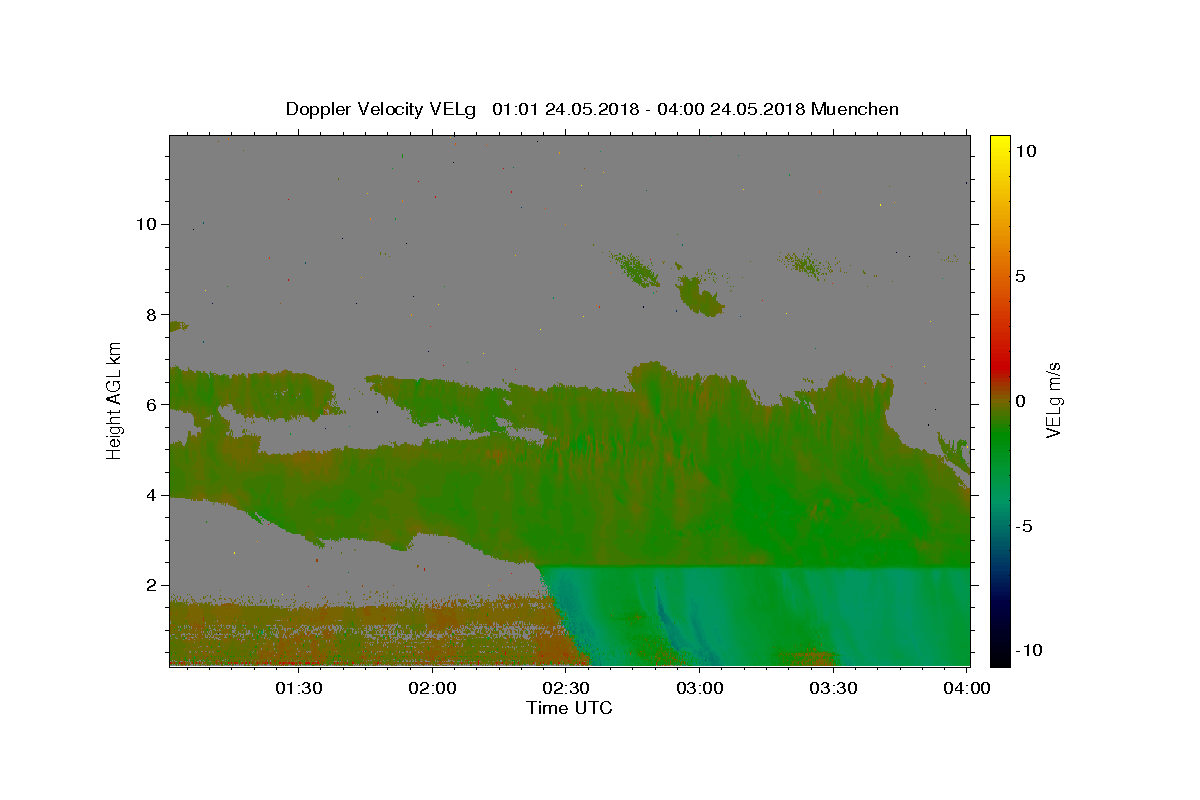Click the 'Time UTC' axis label
The height and width of the screenshot is (800, 1200).
(x=569, y=708)
